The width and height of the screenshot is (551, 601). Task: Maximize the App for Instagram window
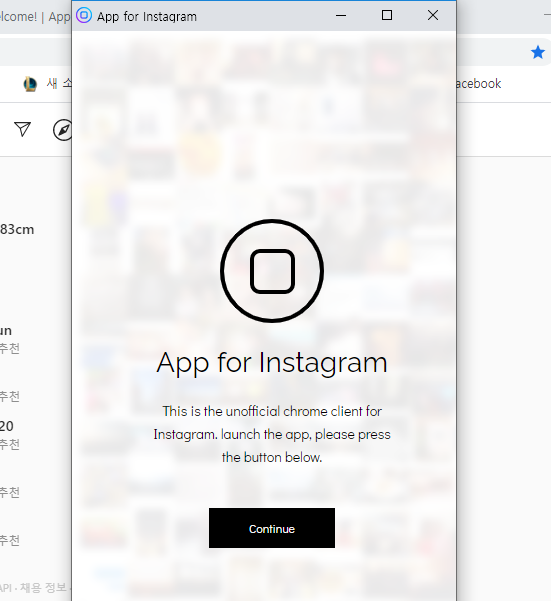(x=387, y=15)
